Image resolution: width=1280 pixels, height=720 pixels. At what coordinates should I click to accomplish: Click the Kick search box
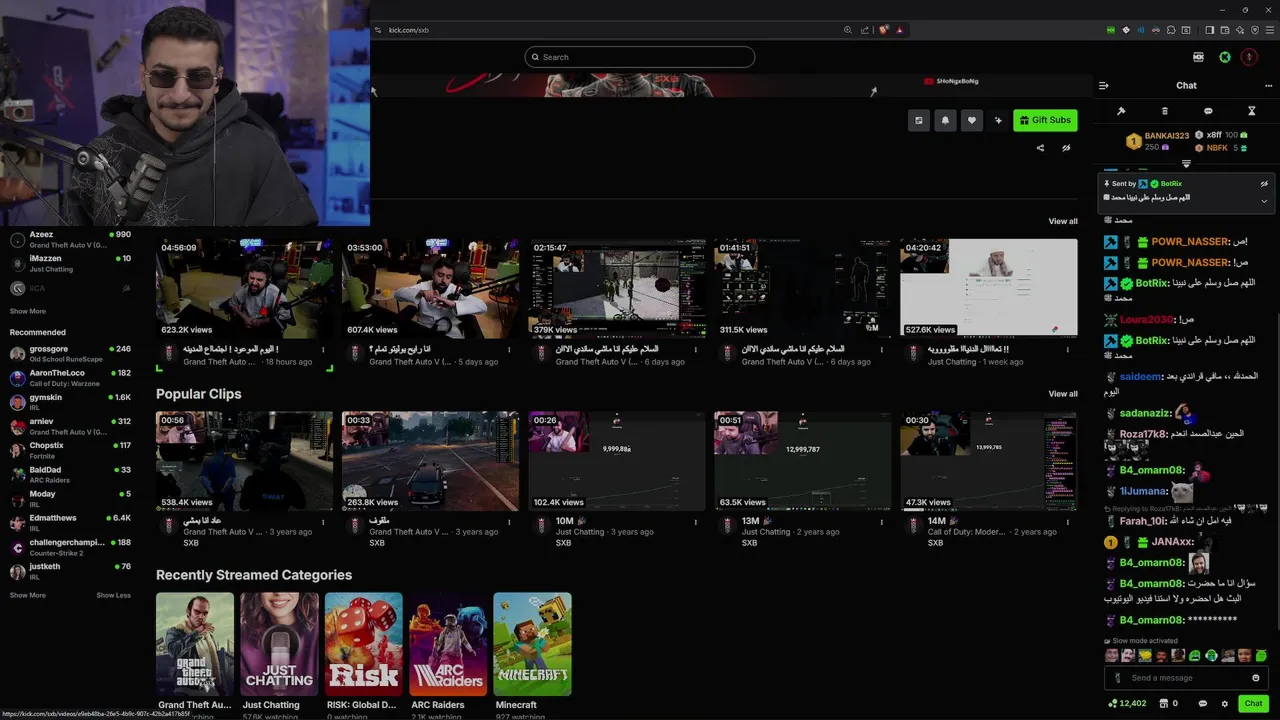click(x=639, y=57)
